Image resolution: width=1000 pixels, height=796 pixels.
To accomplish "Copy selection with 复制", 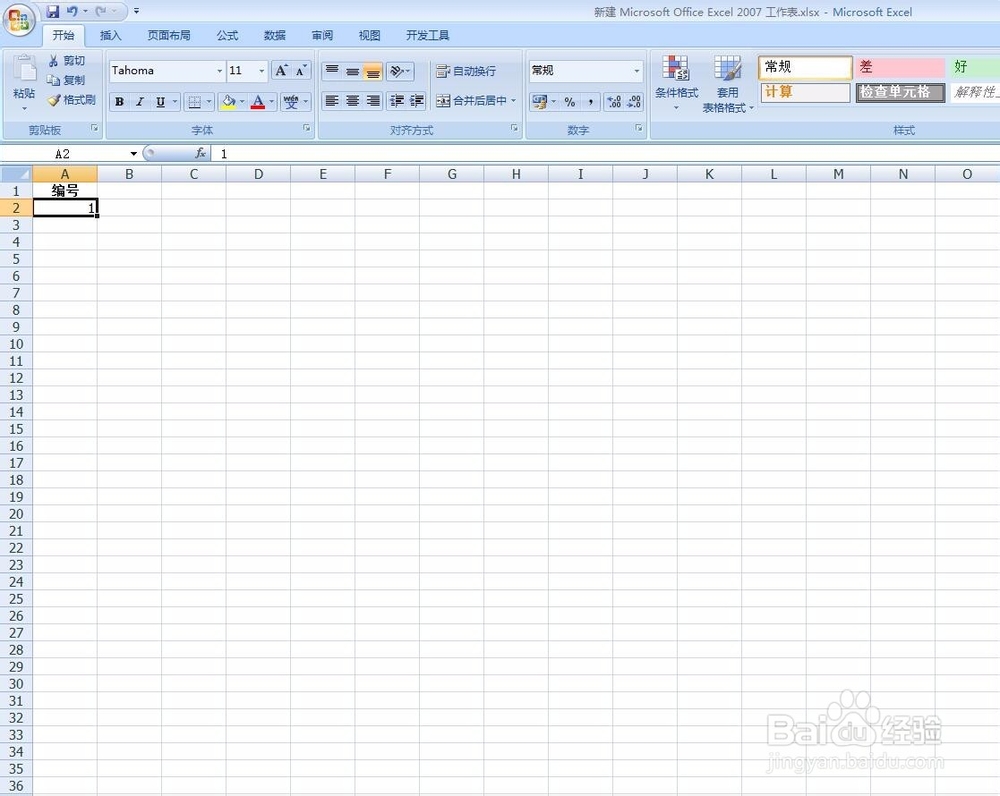I will click(66, 80).
